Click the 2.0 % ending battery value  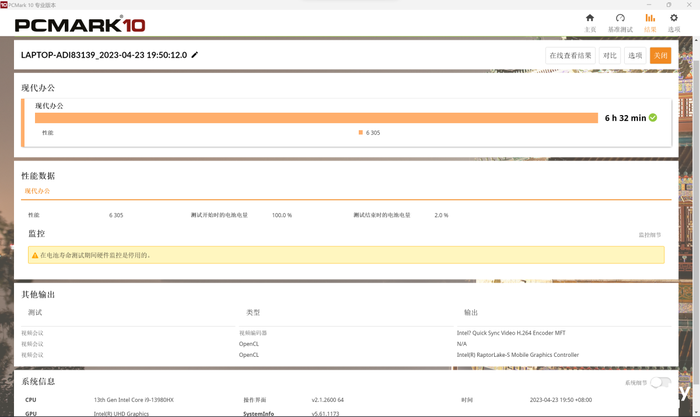pos(441,215)
